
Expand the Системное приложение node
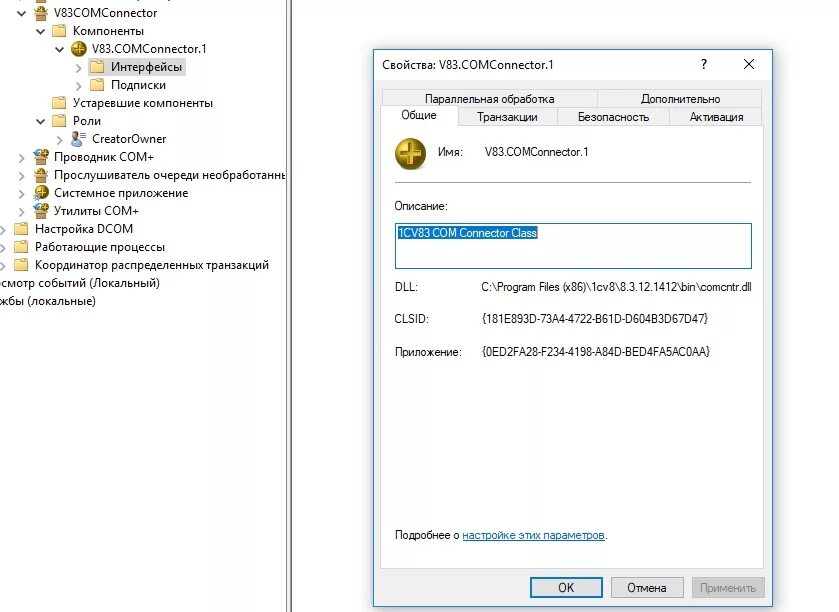[x=21, y=194]
